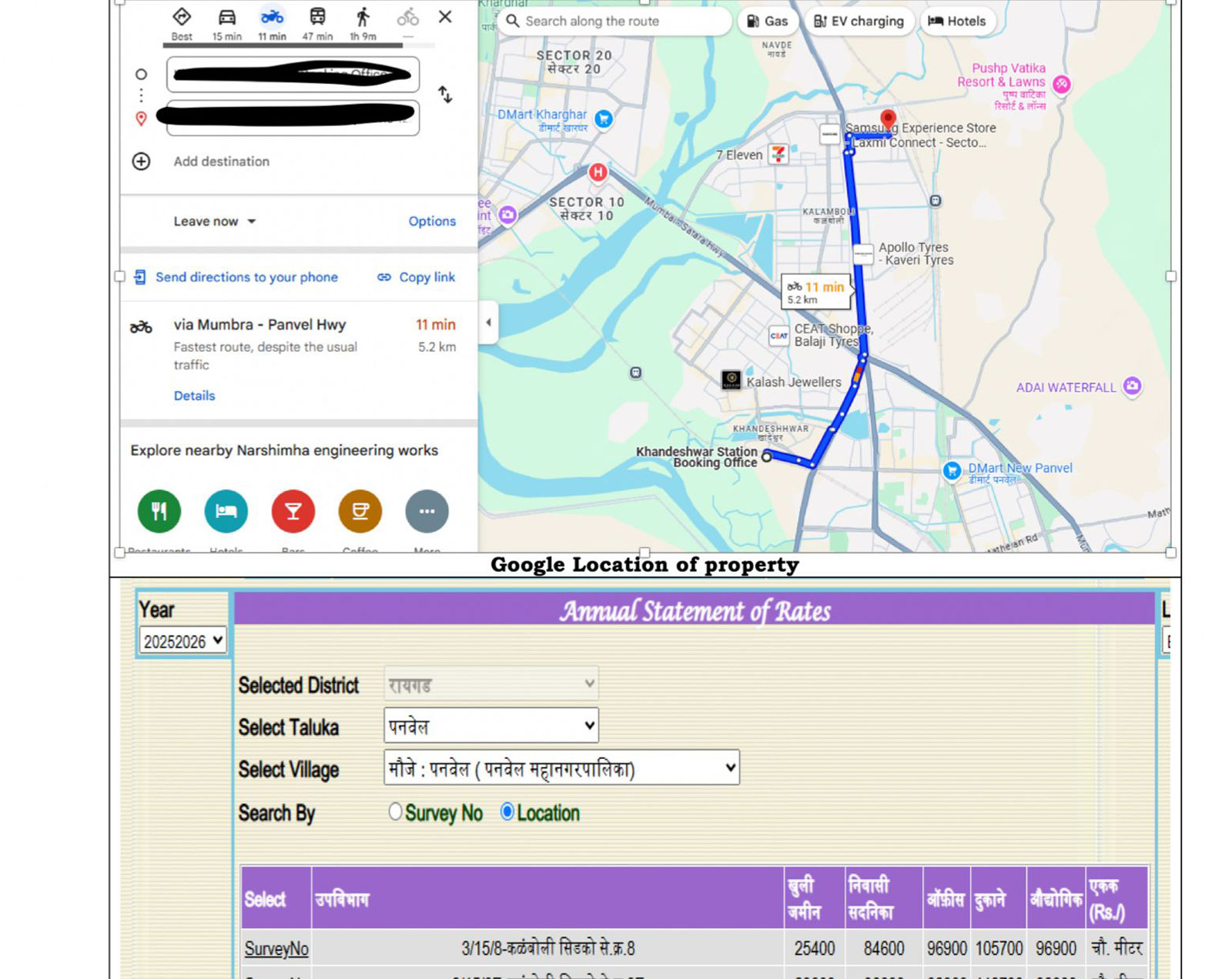Expand the Select Taluka dropdown

(x=491, y=726)
